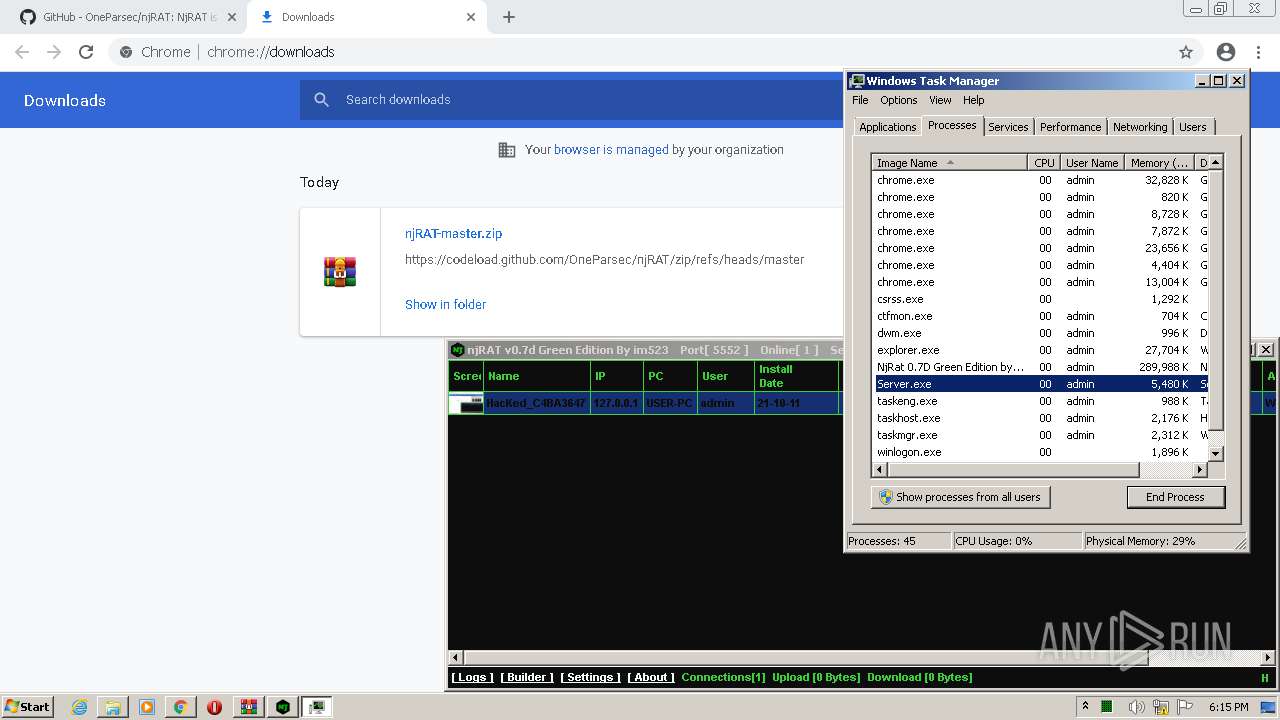Sort processes by Image Name column

[949, 163]
